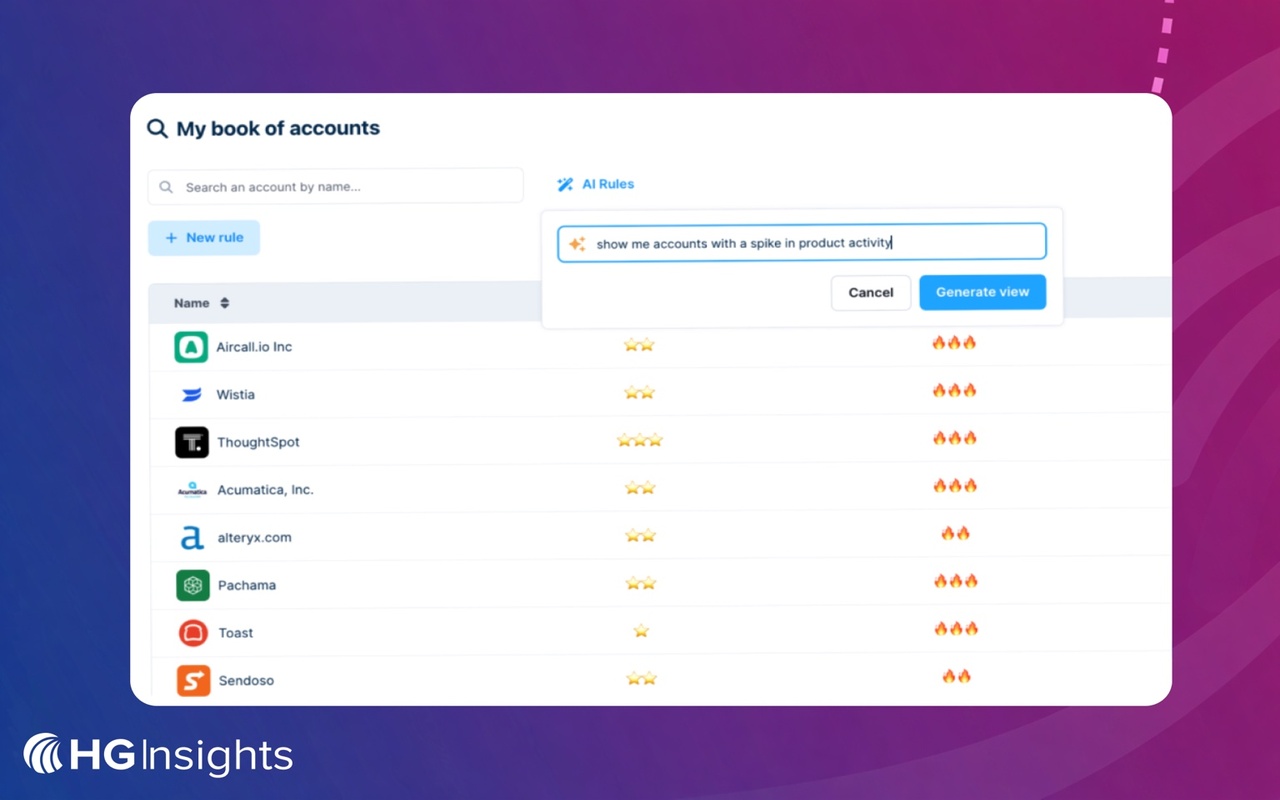Select the Wistia account name
The image size is (1280, 800).
(x=236, y=395)
